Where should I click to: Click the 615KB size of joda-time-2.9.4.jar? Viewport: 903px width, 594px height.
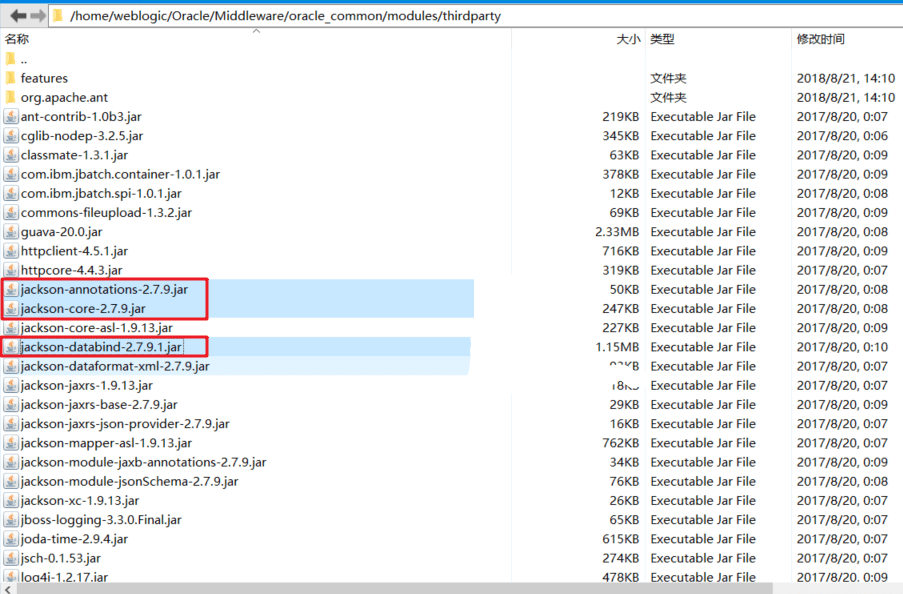pyautogui.click(x=621, y=539)
